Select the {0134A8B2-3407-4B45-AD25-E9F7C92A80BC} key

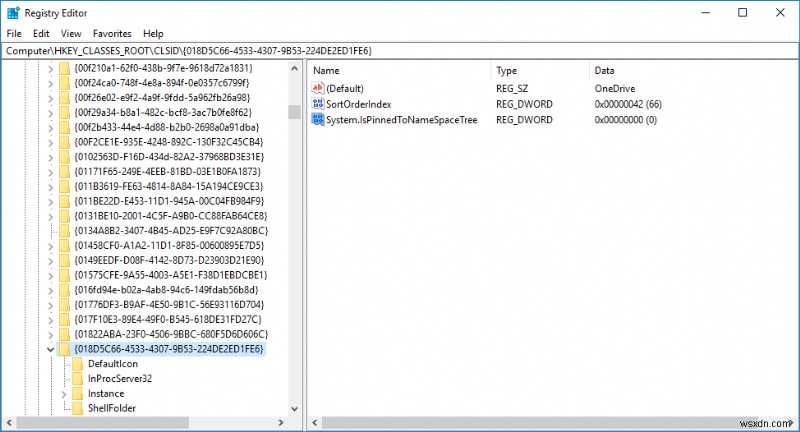[x=171, y=231]
